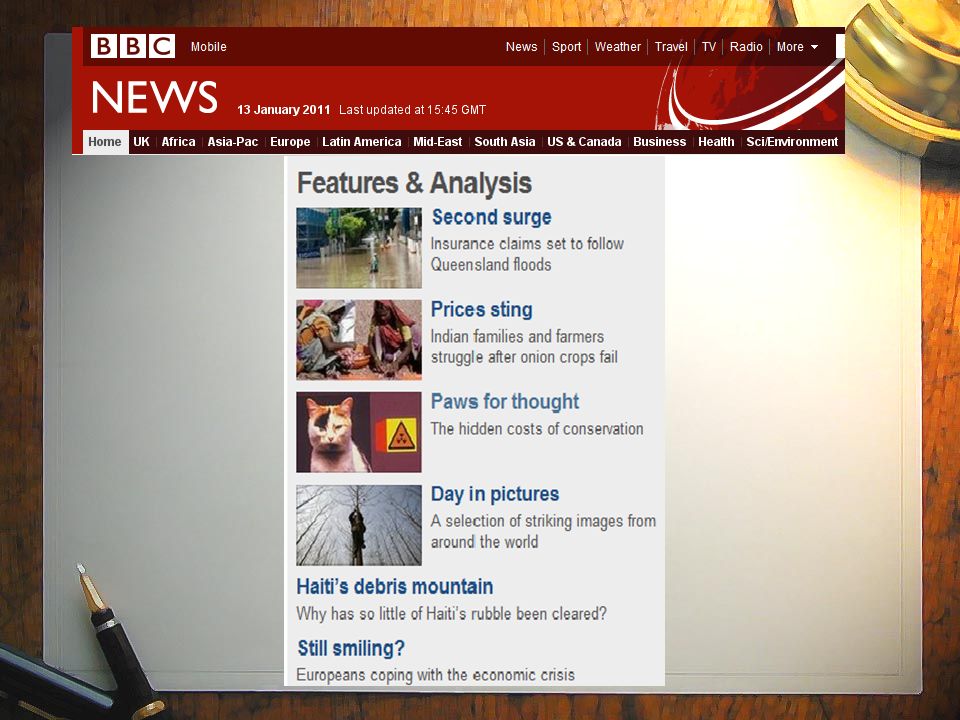The height and width of the screenshot is (720, 960).
Task: Select the Europe tab
Action: (x=290, y=141)
